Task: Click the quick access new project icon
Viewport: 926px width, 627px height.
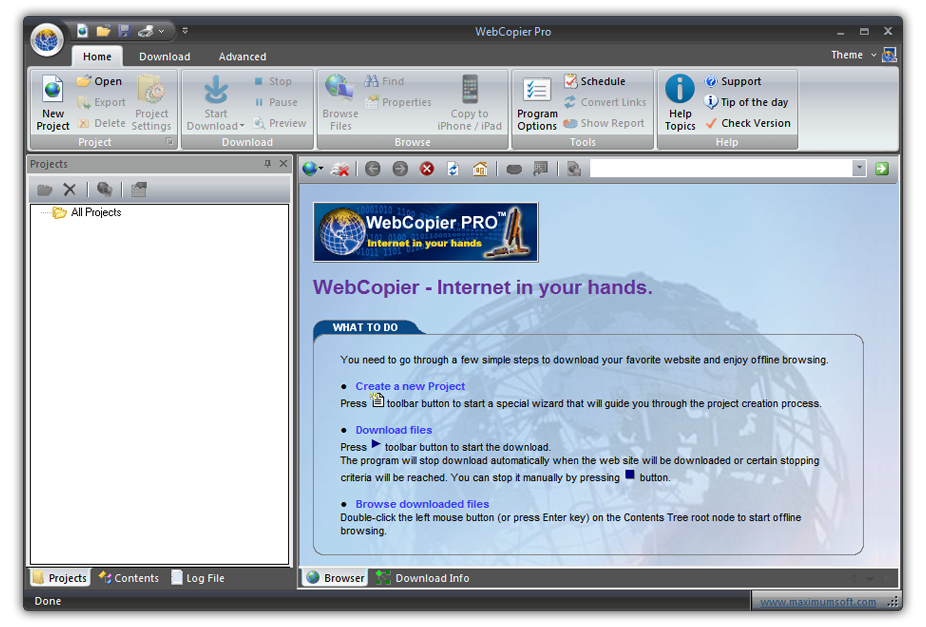Action: 83,30
